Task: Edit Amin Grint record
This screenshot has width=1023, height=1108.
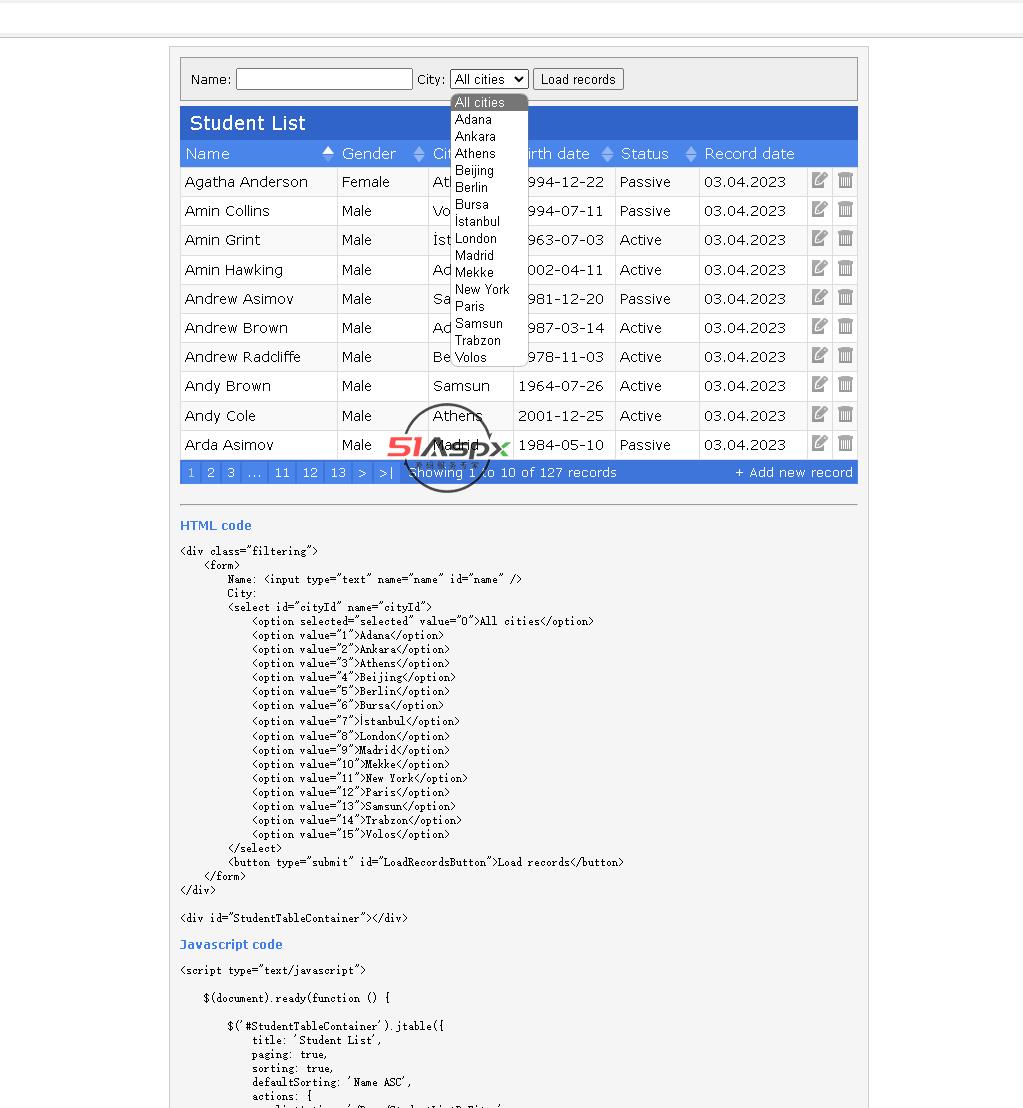Action: [x=820, y=238]
